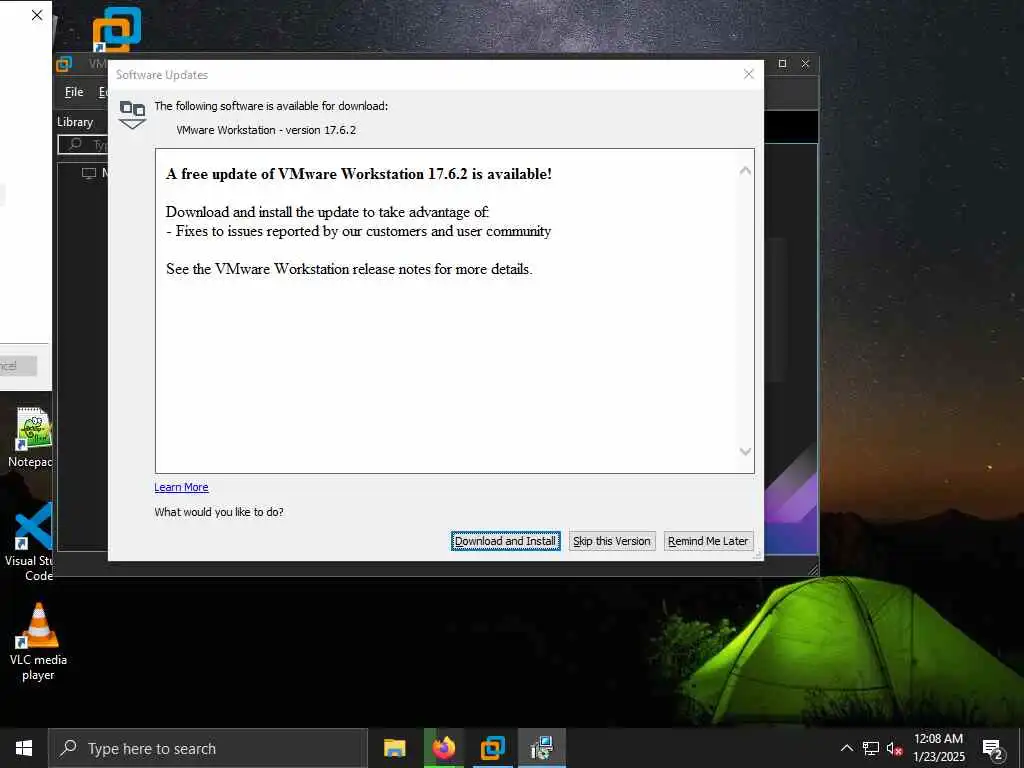Click the installer icon in taskbar
Viewport: 1024px width, 768px height.
tap(541, 748)
